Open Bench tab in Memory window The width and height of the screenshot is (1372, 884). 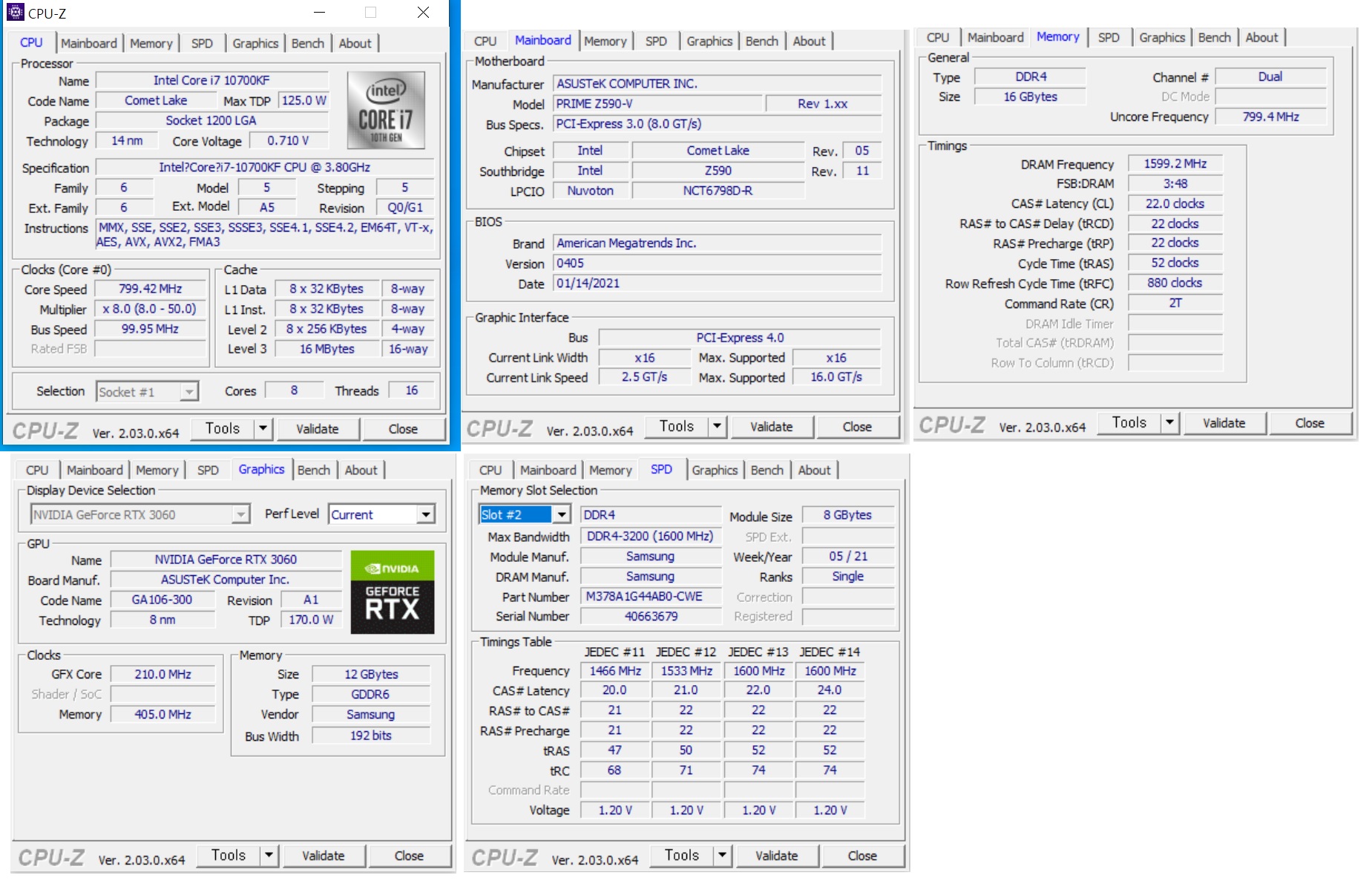point(1214,37)
